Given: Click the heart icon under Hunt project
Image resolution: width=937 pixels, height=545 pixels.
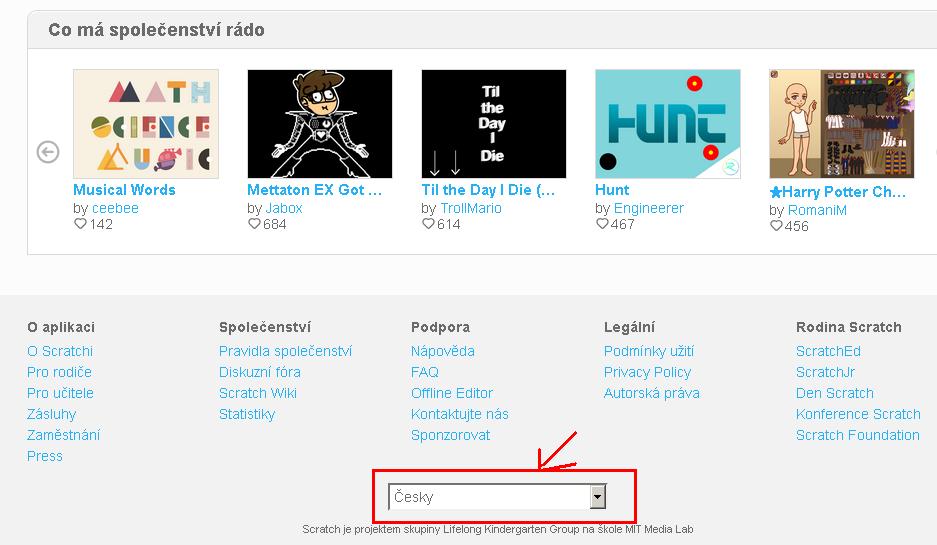Looking at the screenshot, I should 602,224.
